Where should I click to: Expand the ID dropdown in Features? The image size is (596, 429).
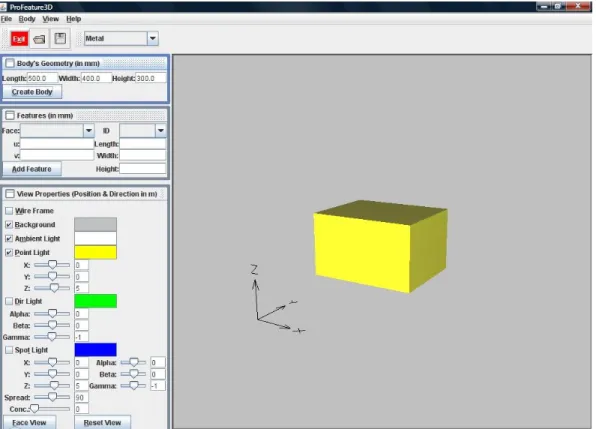161,131
